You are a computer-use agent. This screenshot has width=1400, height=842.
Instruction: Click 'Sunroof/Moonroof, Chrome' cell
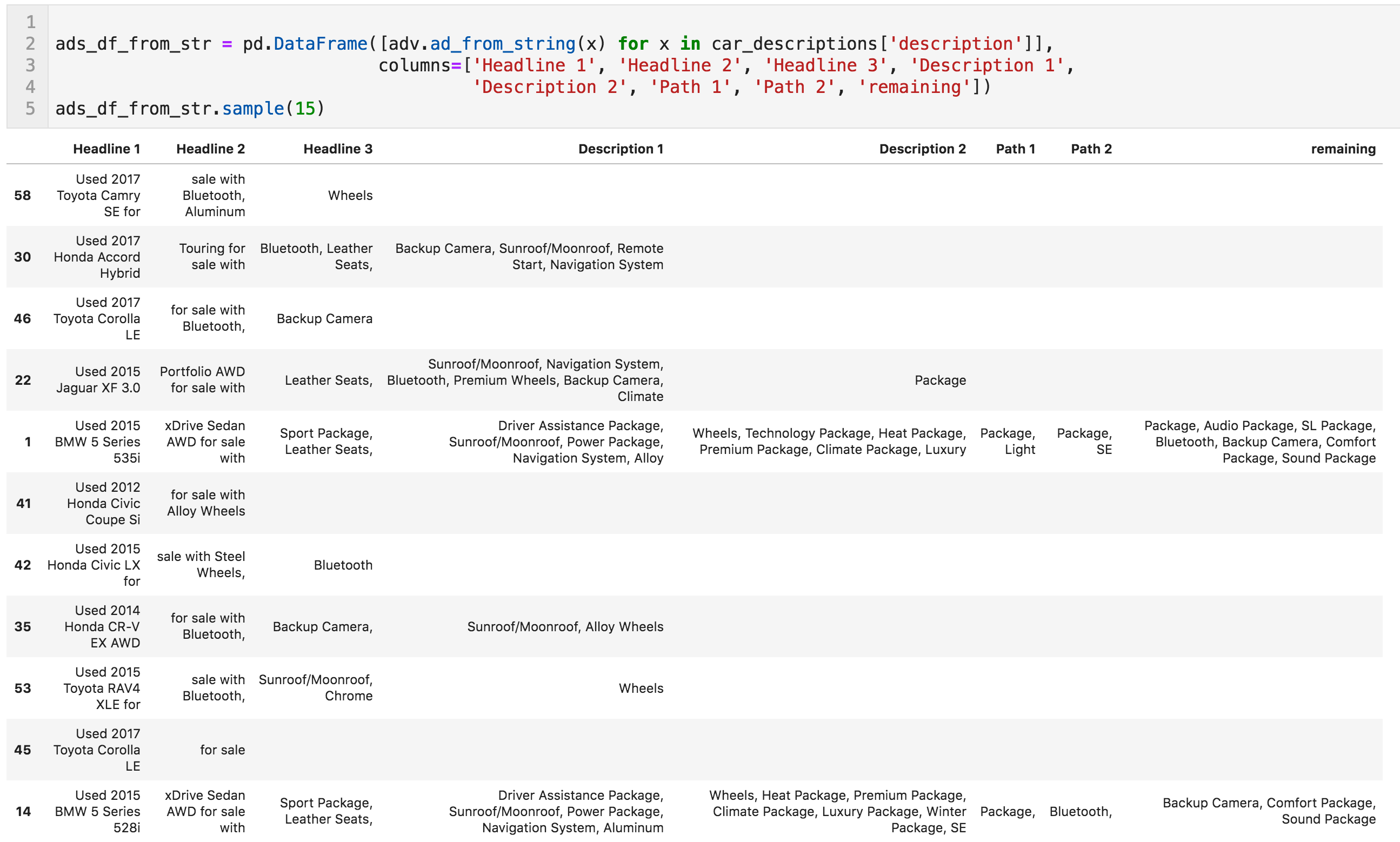click(x=316, y=687)
